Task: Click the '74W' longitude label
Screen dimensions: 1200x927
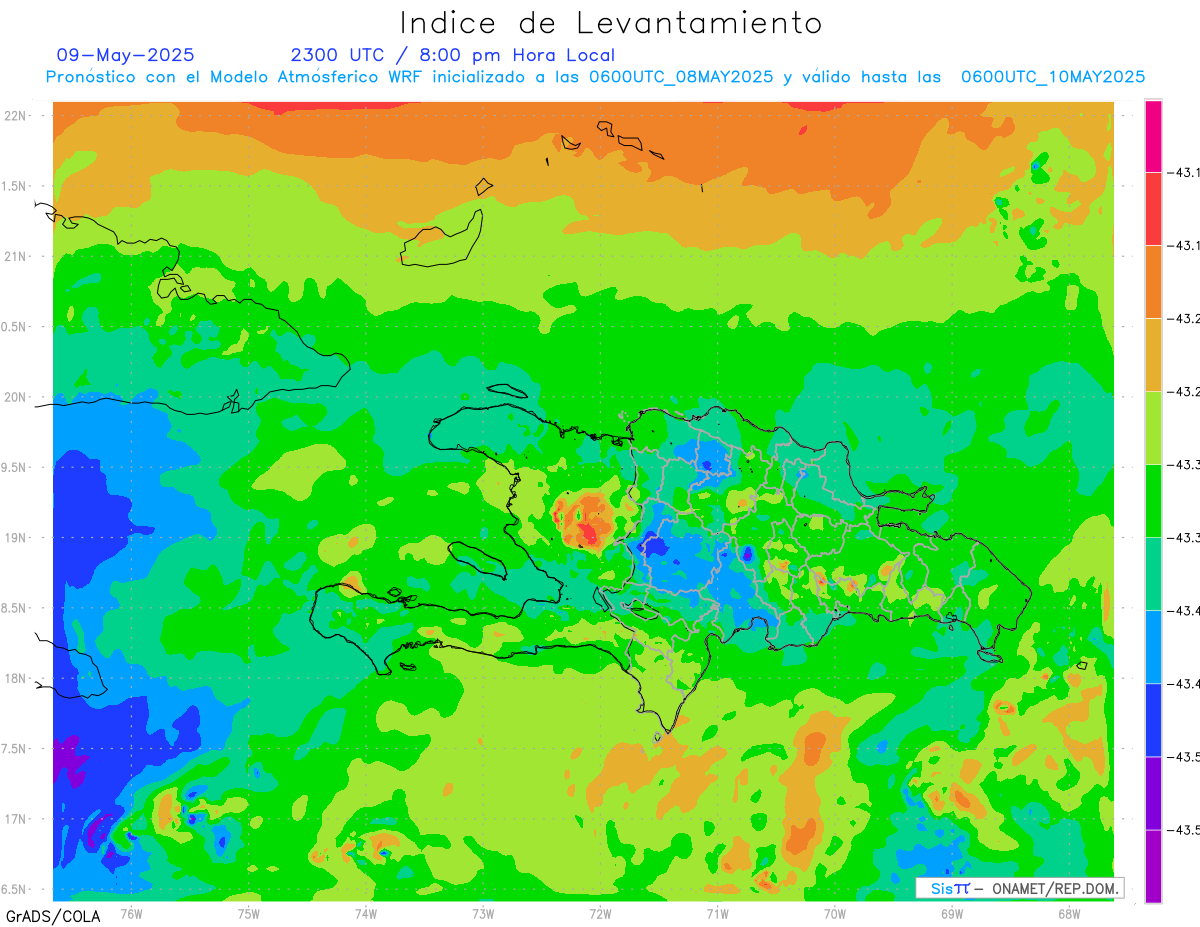Action: (366, 914)
